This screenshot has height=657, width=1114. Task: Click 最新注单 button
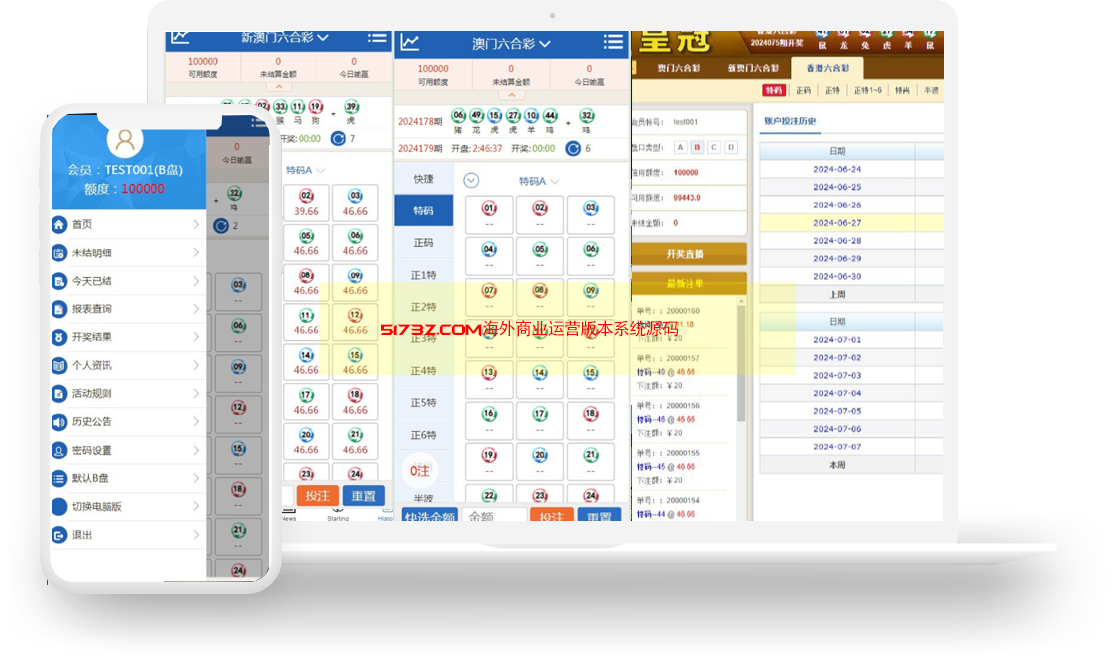[688, 283]
